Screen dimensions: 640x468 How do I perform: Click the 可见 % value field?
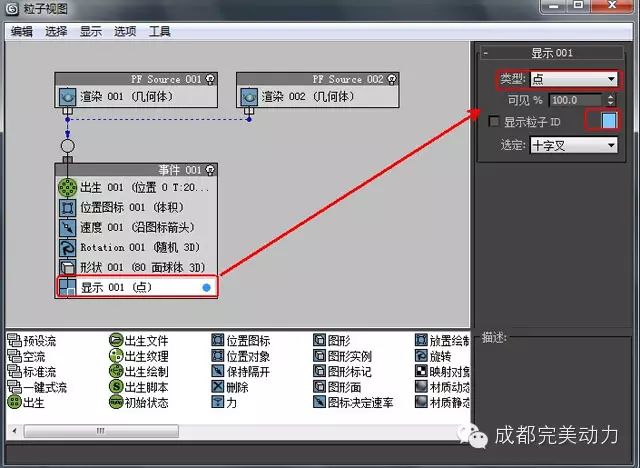pos(576,100)
